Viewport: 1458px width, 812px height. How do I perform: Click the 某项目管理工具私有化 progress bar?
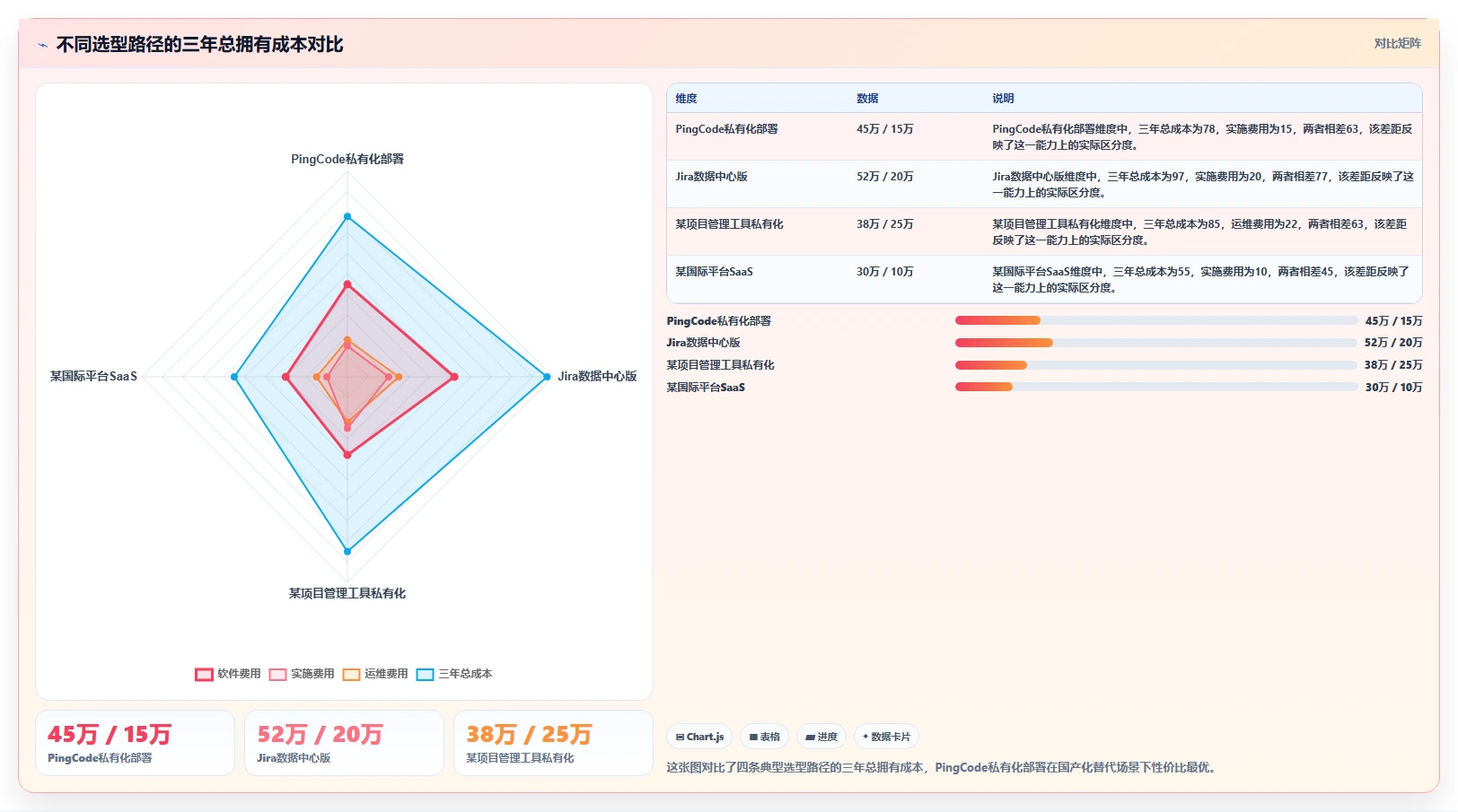(1156, 365)
